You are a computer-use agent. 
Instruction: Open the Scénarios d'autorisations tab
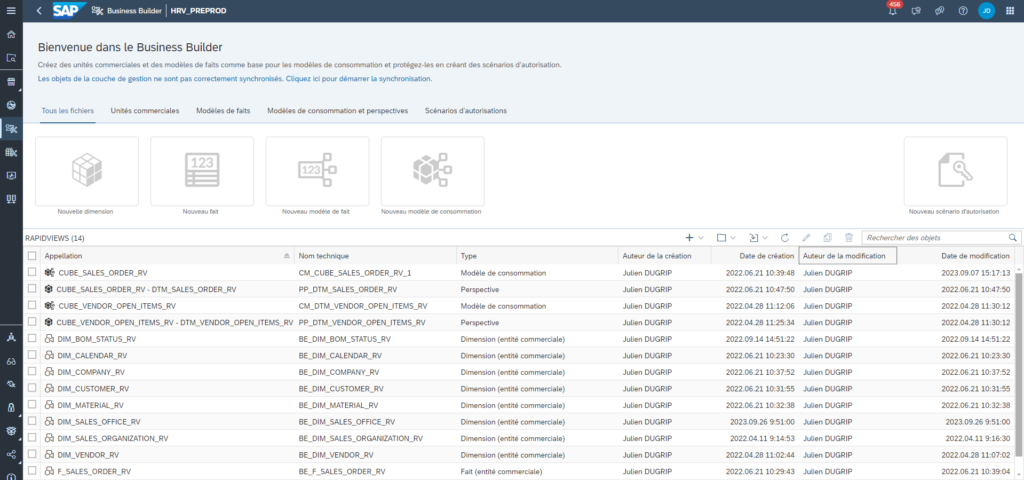[465, 110]
